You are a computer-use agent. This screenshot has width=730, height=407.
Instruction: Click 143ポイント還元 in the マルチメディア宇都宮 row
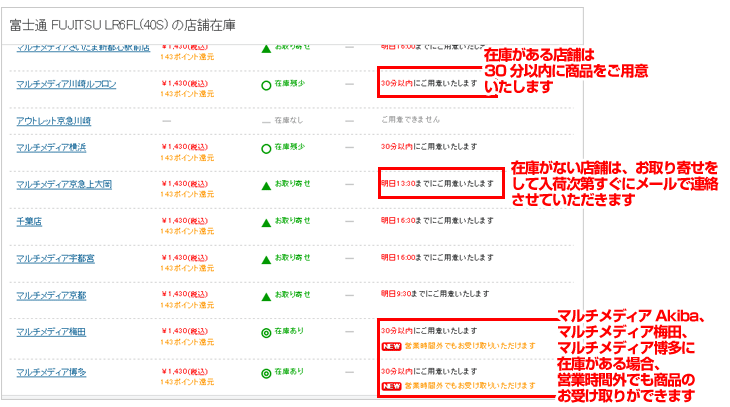pyautogui.click(x=187, y=268)
